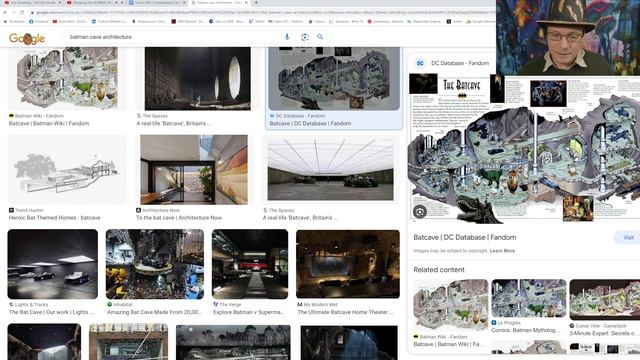Screen dimensions: 640x360
Task: Open Heroic Bat-Themed Homes sketch thumbnail
Action: (x=67, y=169)
